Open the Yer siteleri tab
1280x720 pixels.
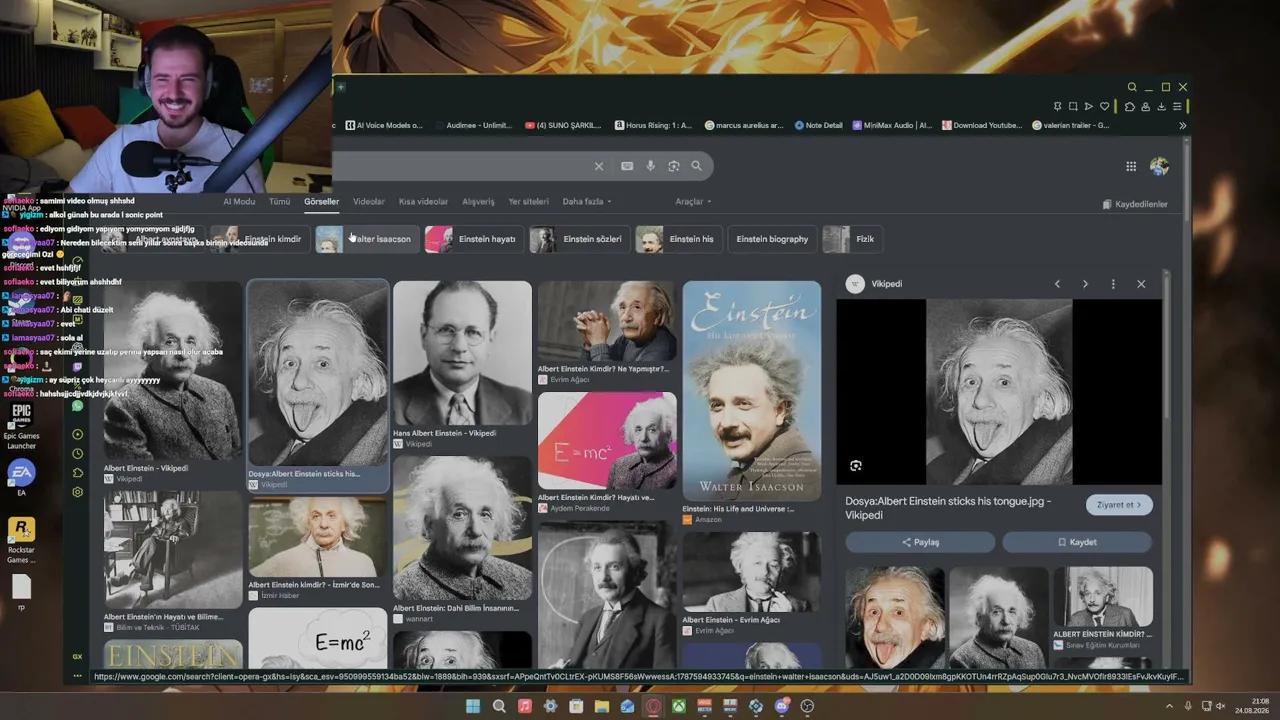click(528, 202)
